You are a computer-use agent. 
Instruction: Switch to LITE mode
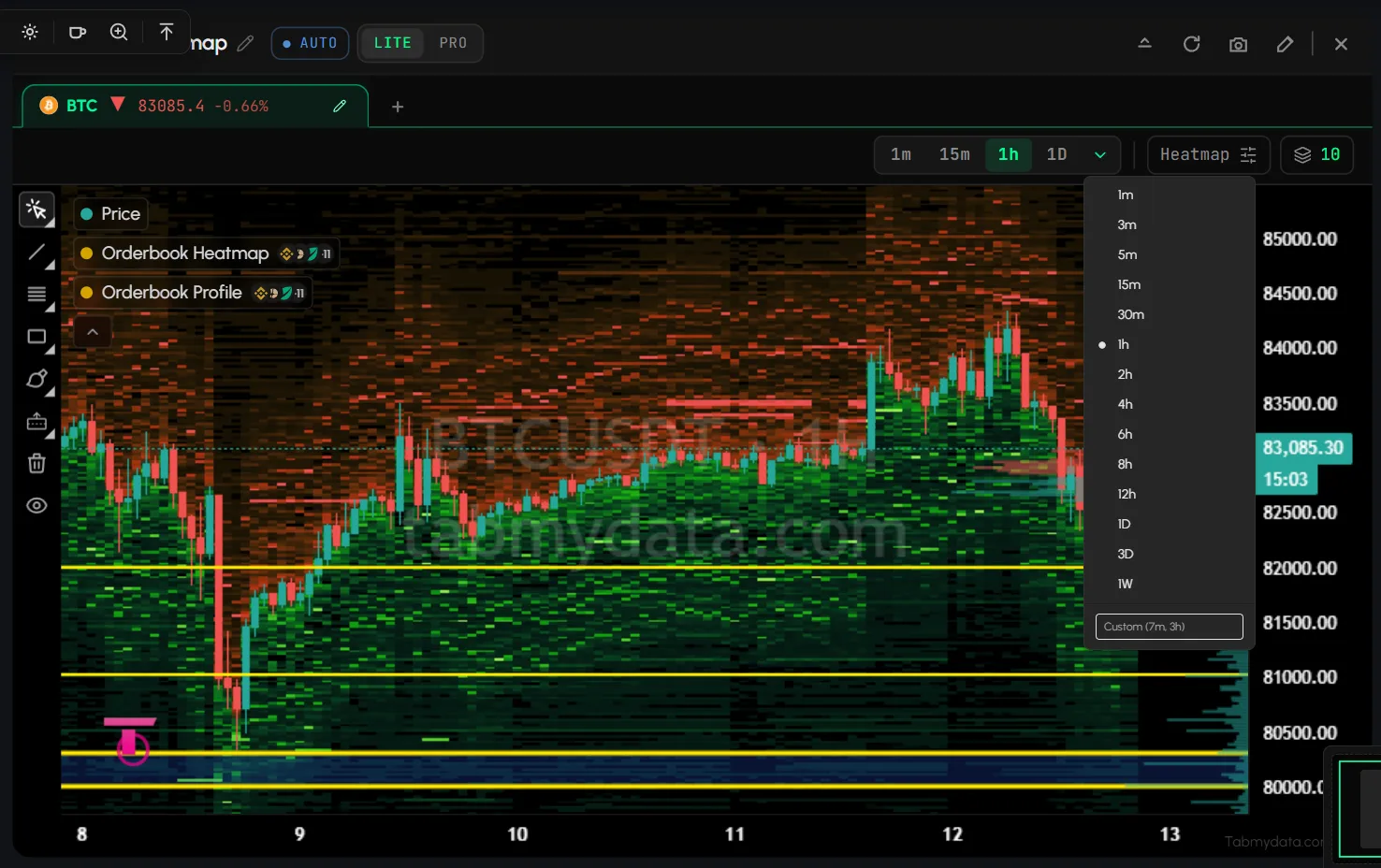393,43
